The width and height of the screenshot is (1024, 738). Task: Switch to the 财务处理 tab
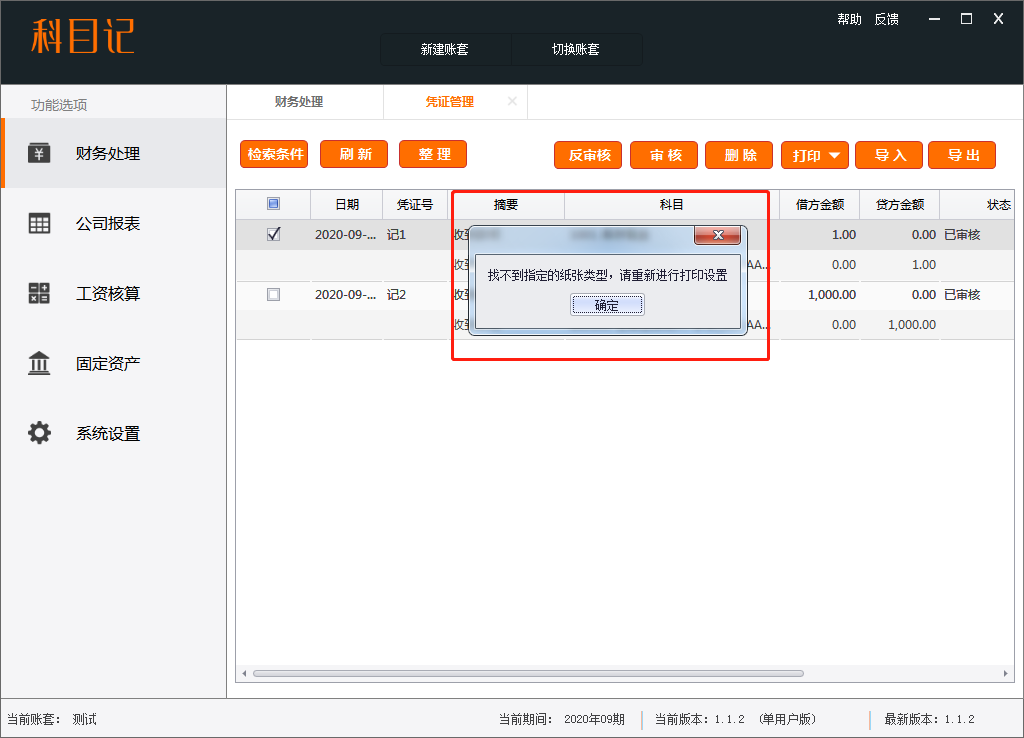click(299, 102)
